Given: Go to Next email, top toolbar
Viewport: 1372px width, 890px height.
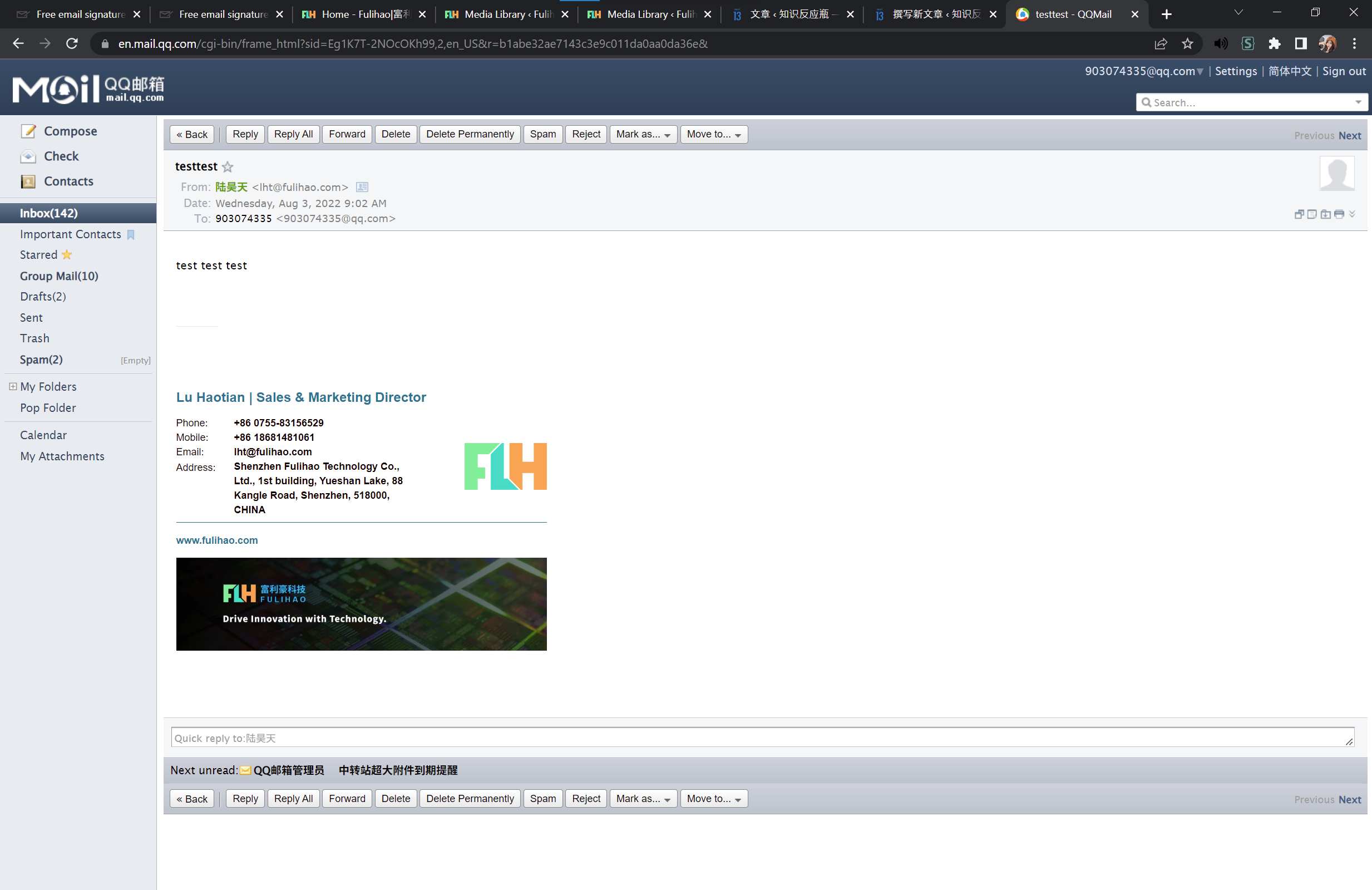Looking at the screenshot, I should [x=1350, y=136].
